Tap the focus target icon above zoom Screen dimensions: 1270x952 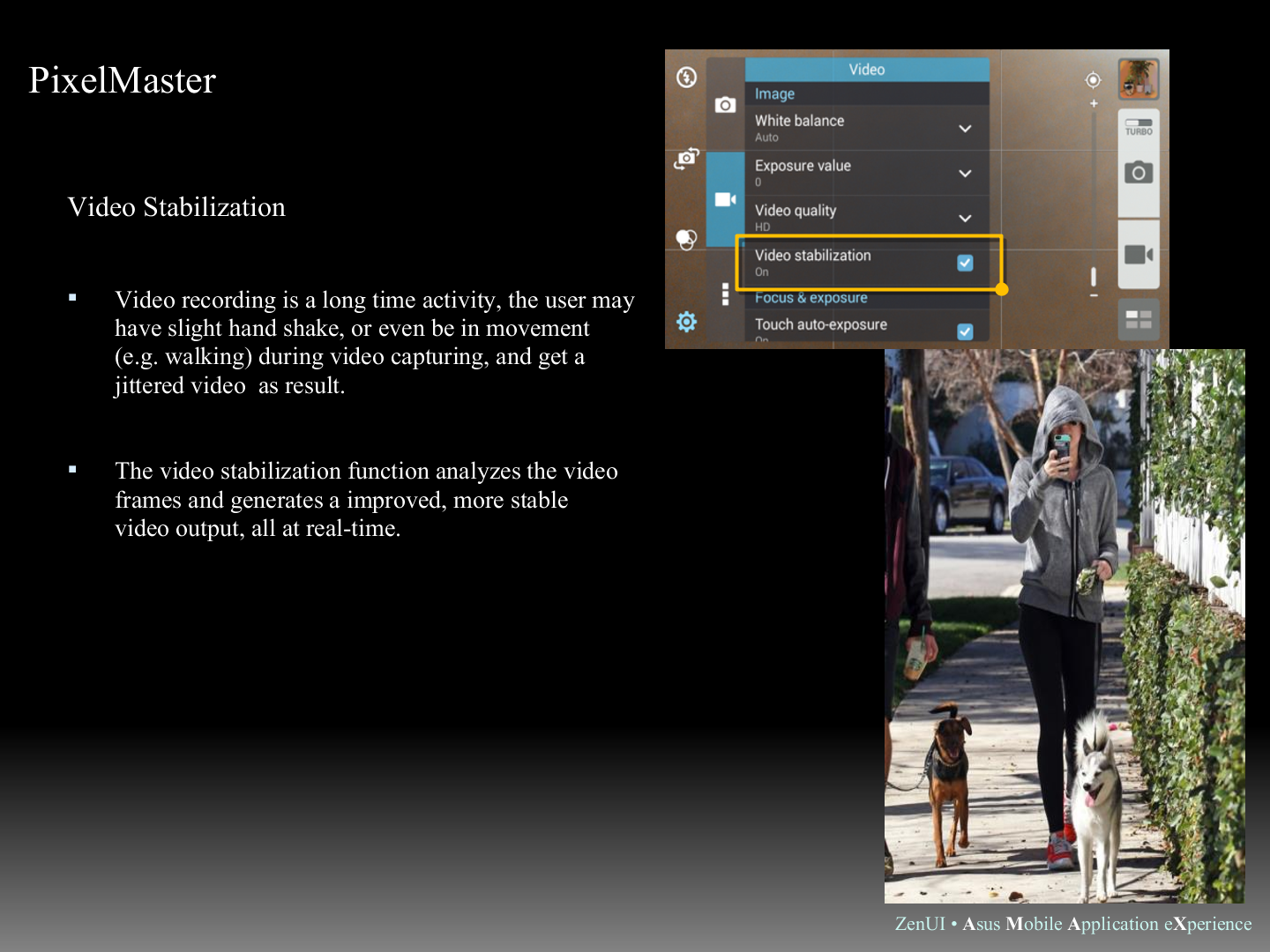point(1093,80)
